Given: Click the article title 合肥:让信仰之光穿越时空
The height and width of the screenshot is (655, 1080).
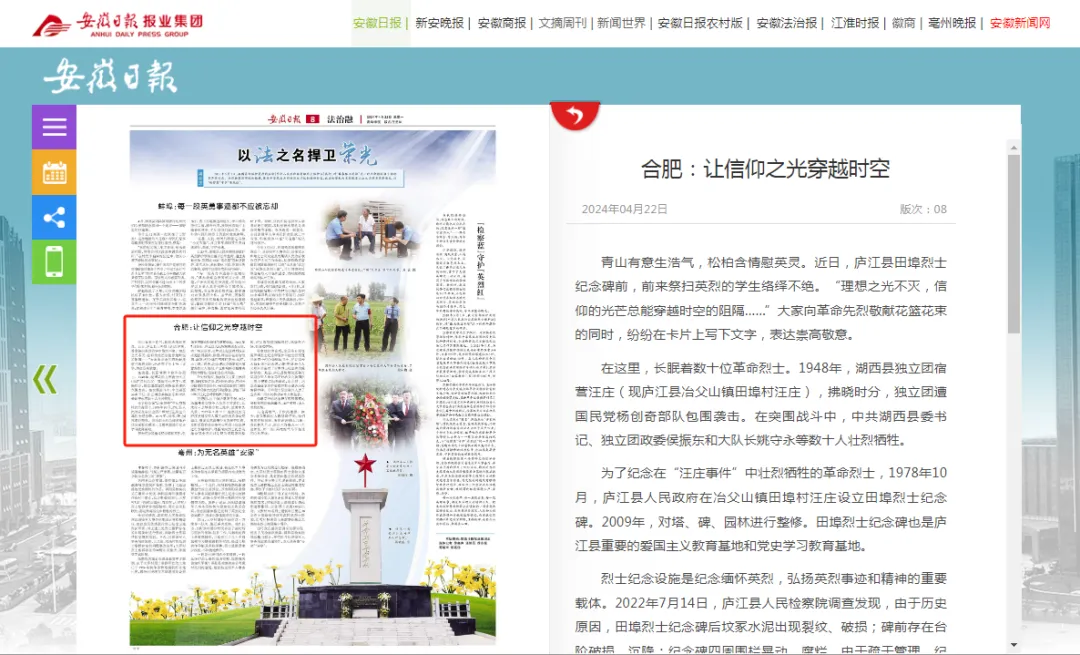Looking at the screenshot, I should pos(765,169).
